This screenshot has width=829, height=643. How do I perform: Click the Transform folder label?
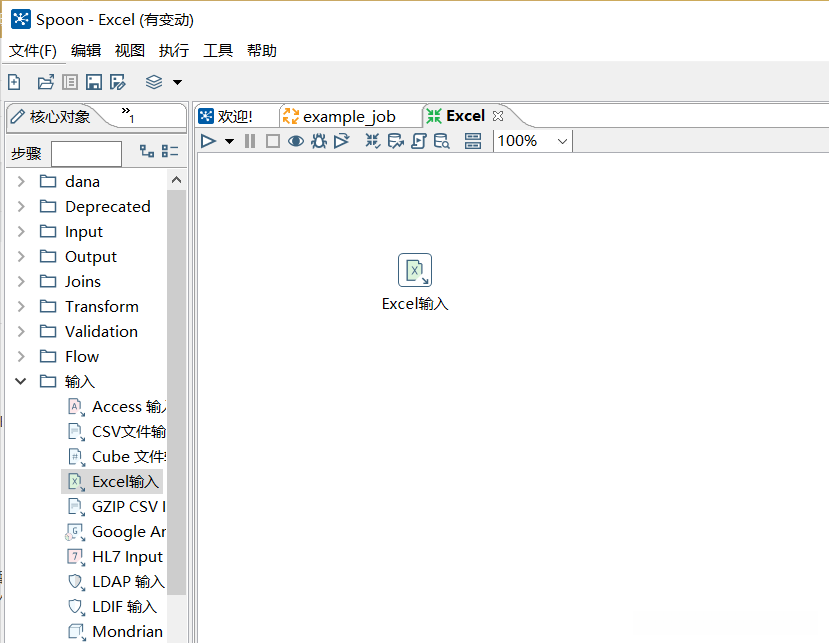click(x=102, y=307)
